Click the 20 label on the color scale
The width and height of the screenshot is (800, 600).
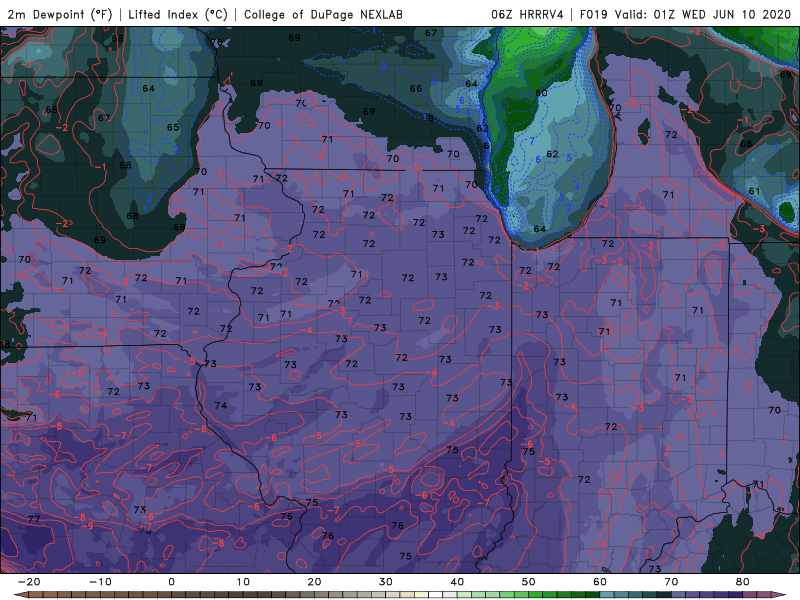point(314,582)
